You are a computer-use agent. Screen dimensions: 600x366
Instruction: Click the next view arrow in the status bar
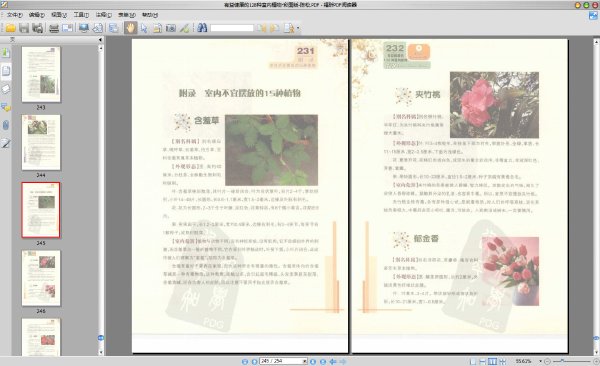pos(342,361)
